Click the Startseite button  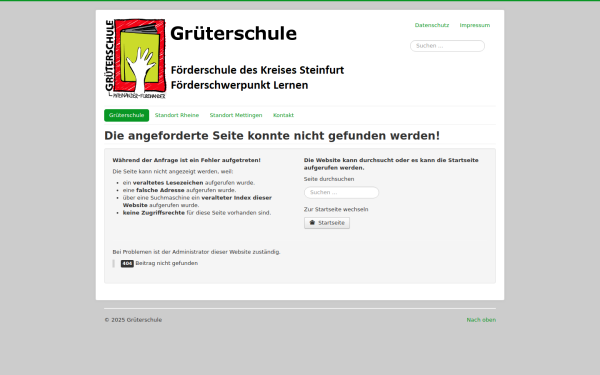coord(327,223)
